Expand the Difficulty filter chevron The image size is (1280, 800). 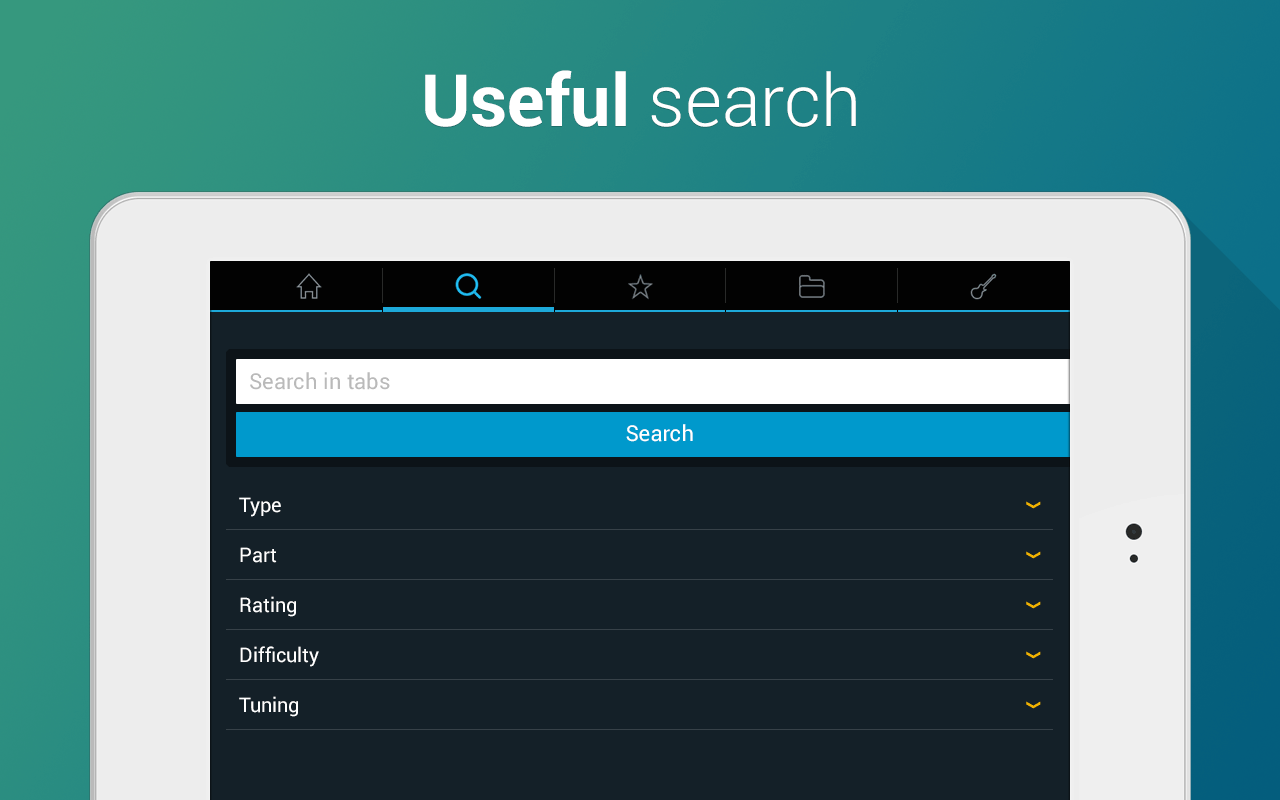1033,655
